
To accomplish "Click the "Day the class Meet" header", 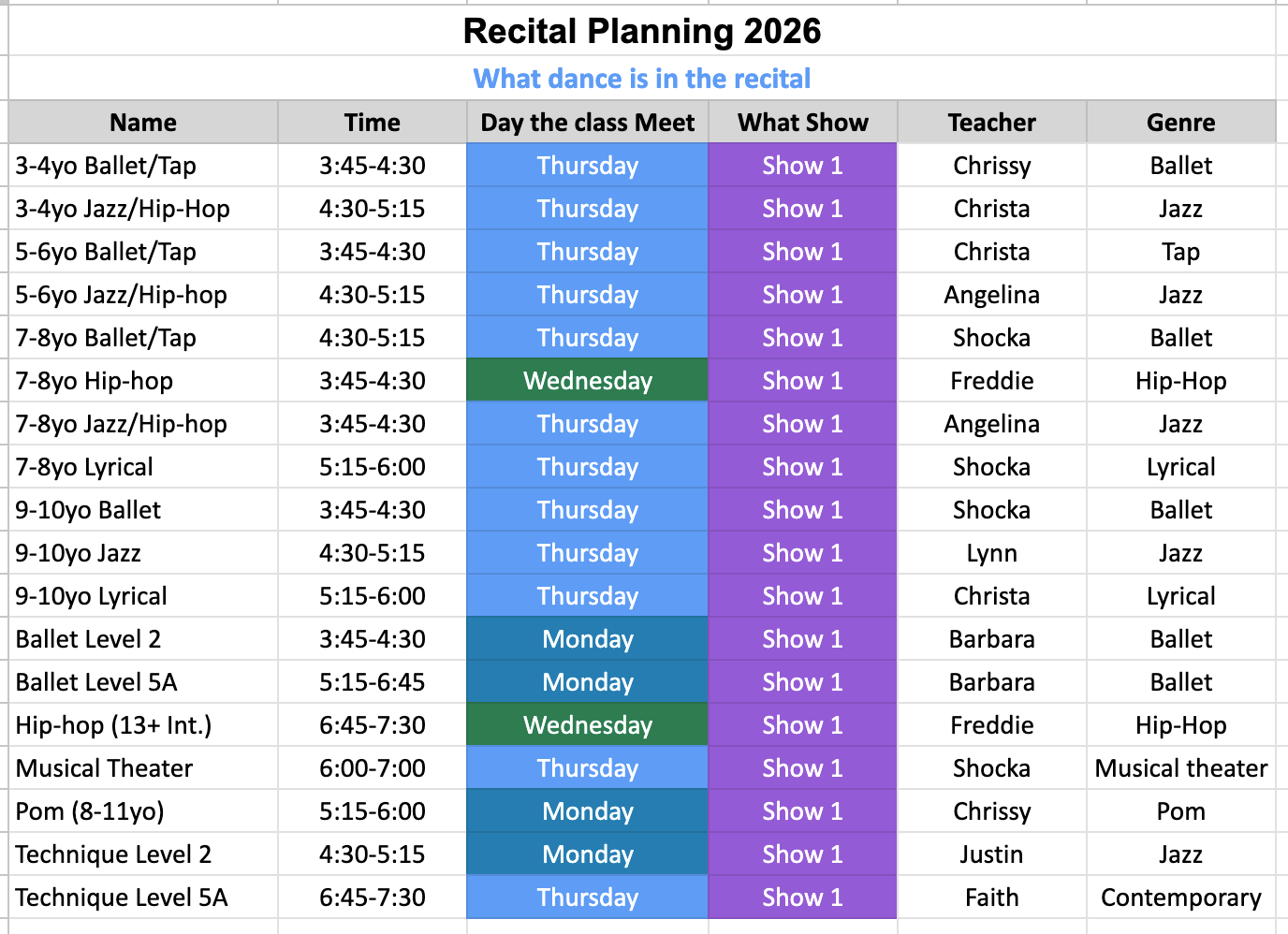I will 588,123.
